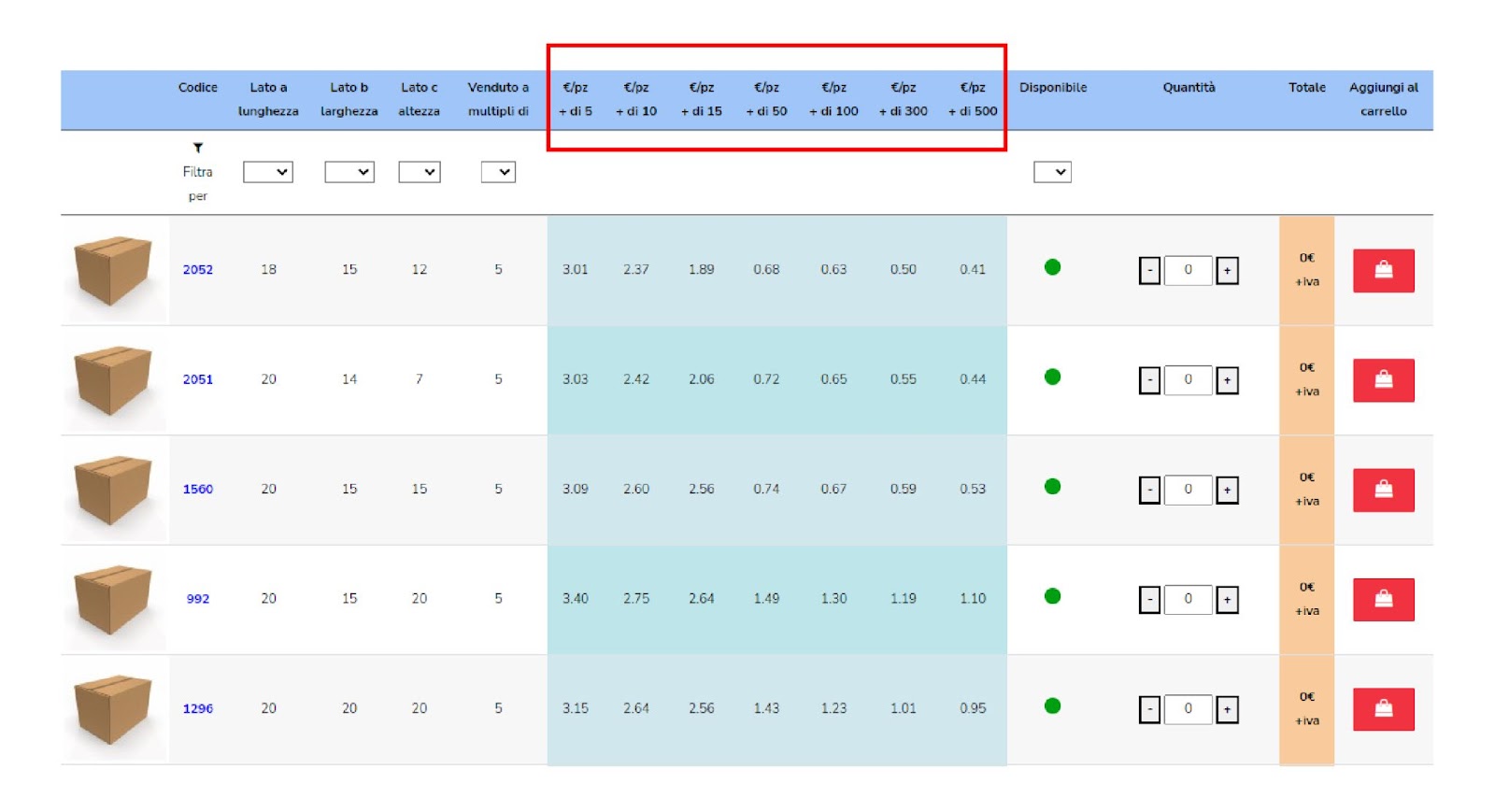Open product code 992 link
1495x812 pixels.
point(198,599)
